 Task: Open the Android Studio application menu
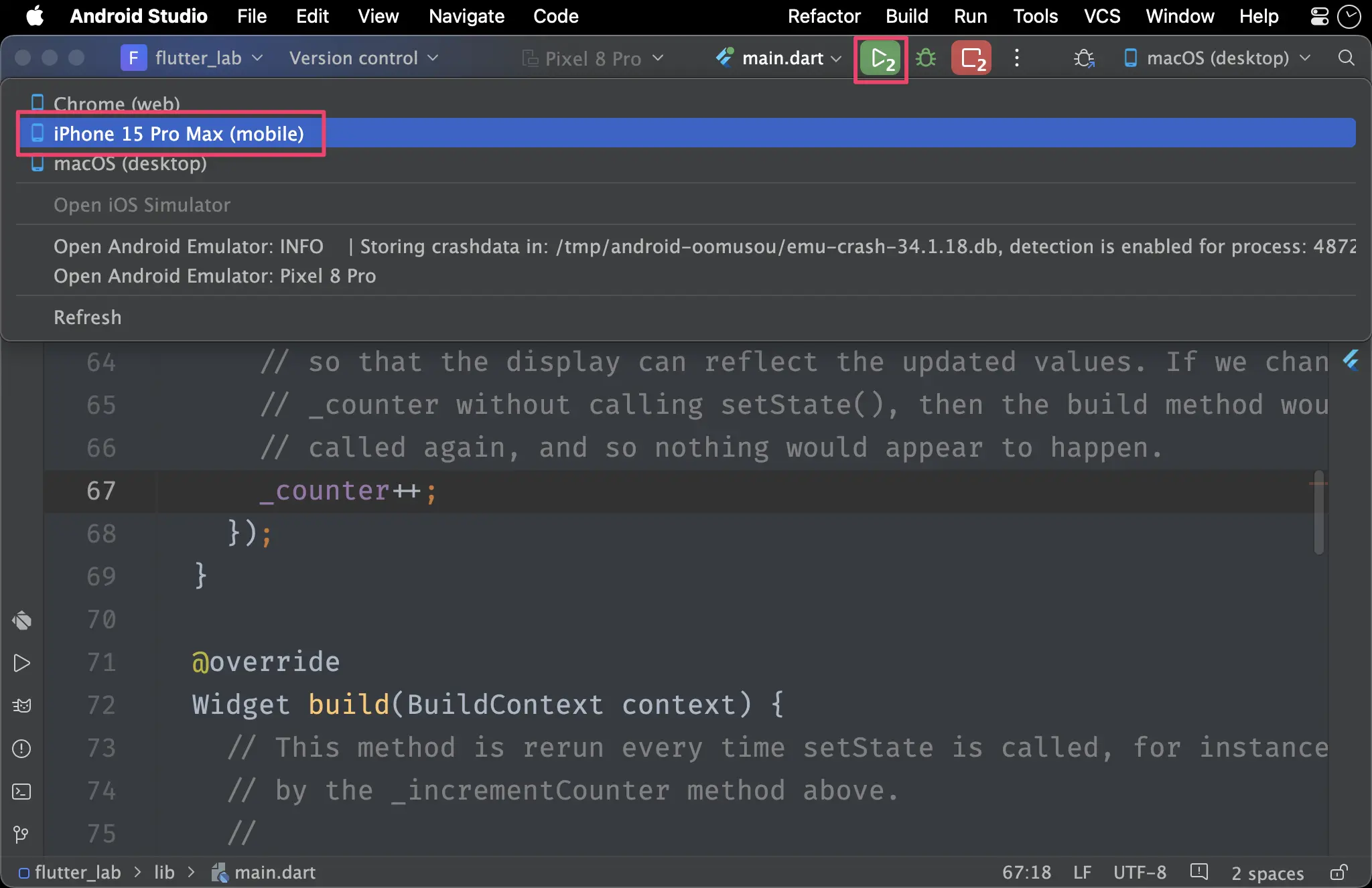(139, 16)
